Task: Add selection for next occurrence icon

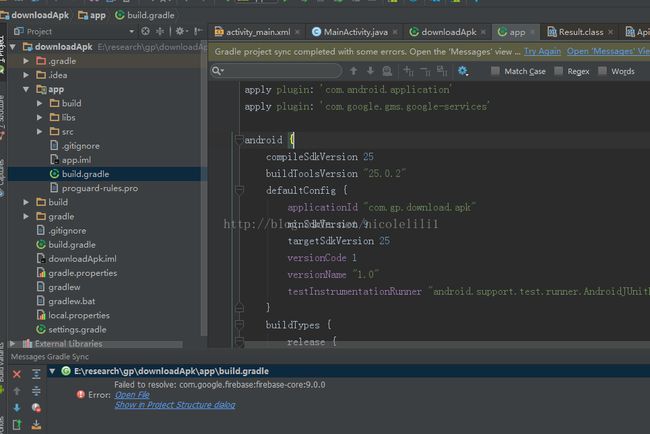Action: (408, 71)
